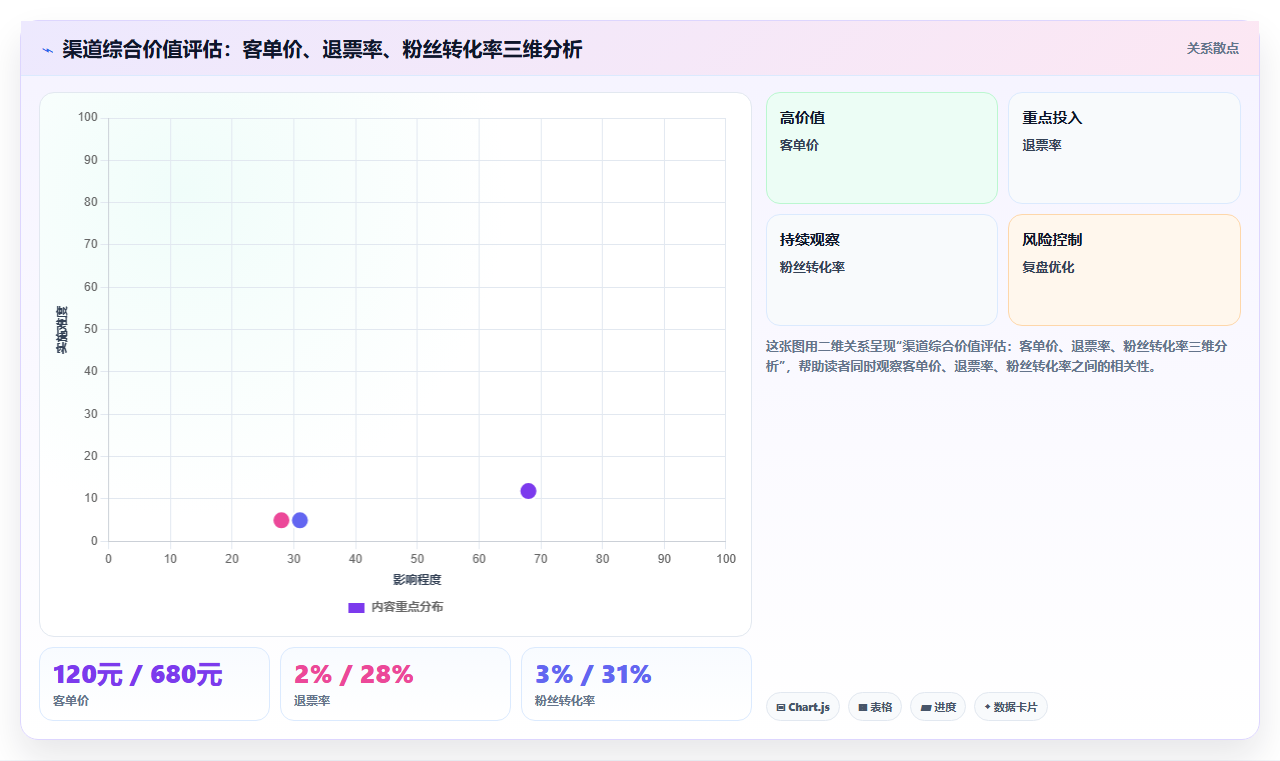Click the 数据卡片 tag chip

click(x=1011, y=707)
